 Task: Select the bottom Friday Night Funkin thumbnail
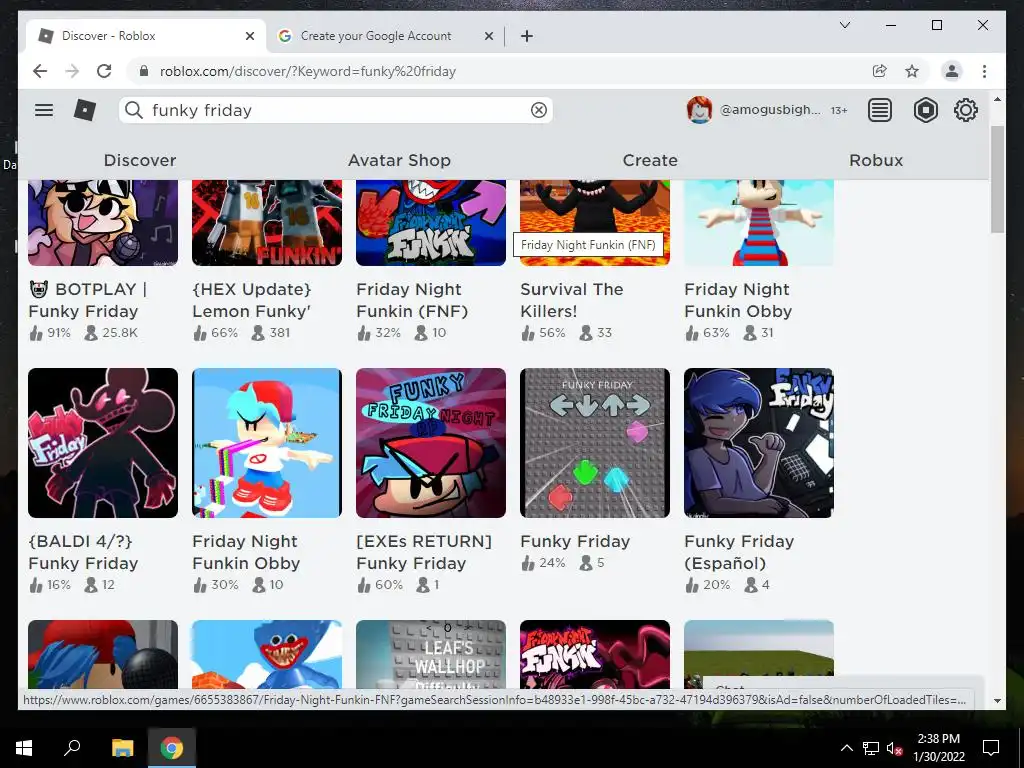point(594,654)
